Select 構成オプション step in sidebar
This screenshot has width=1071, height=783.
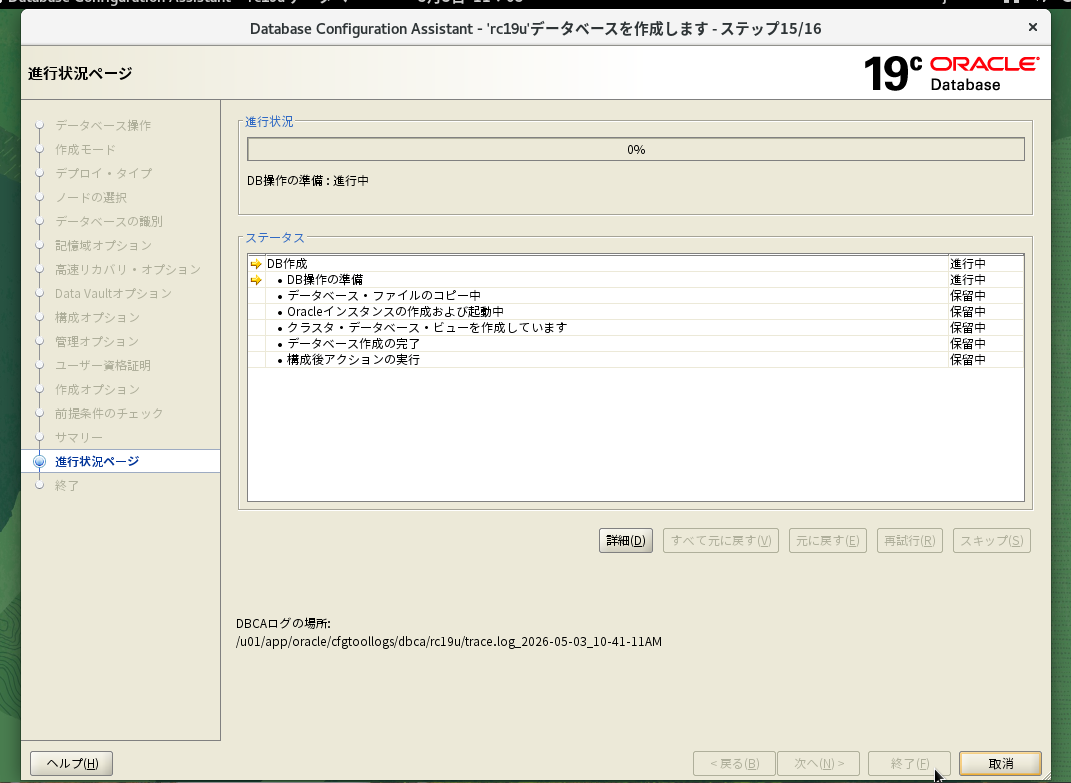pyautogui.click(x=98, y=318)
